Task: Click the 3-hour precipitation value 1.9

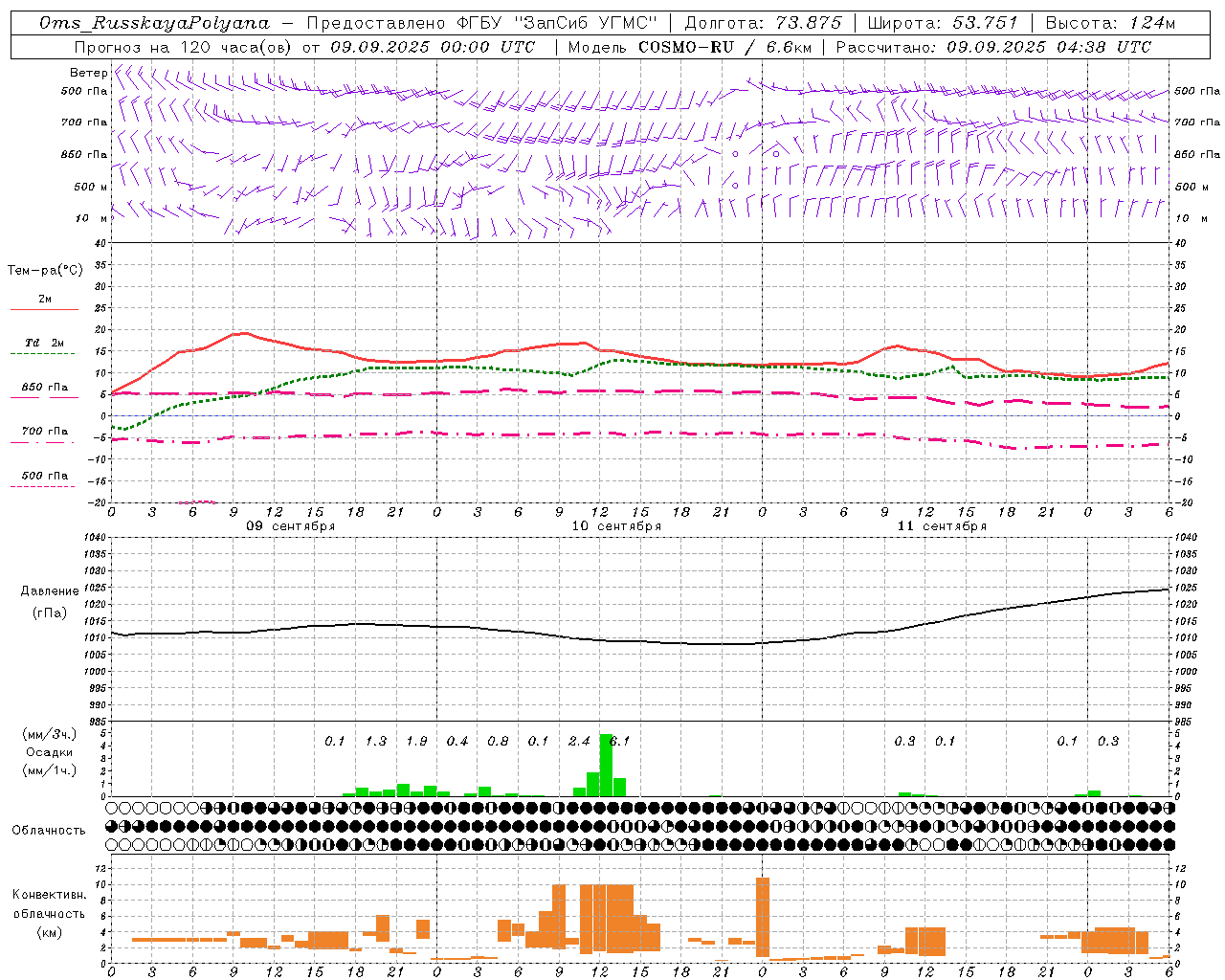Action: [416, 742]
